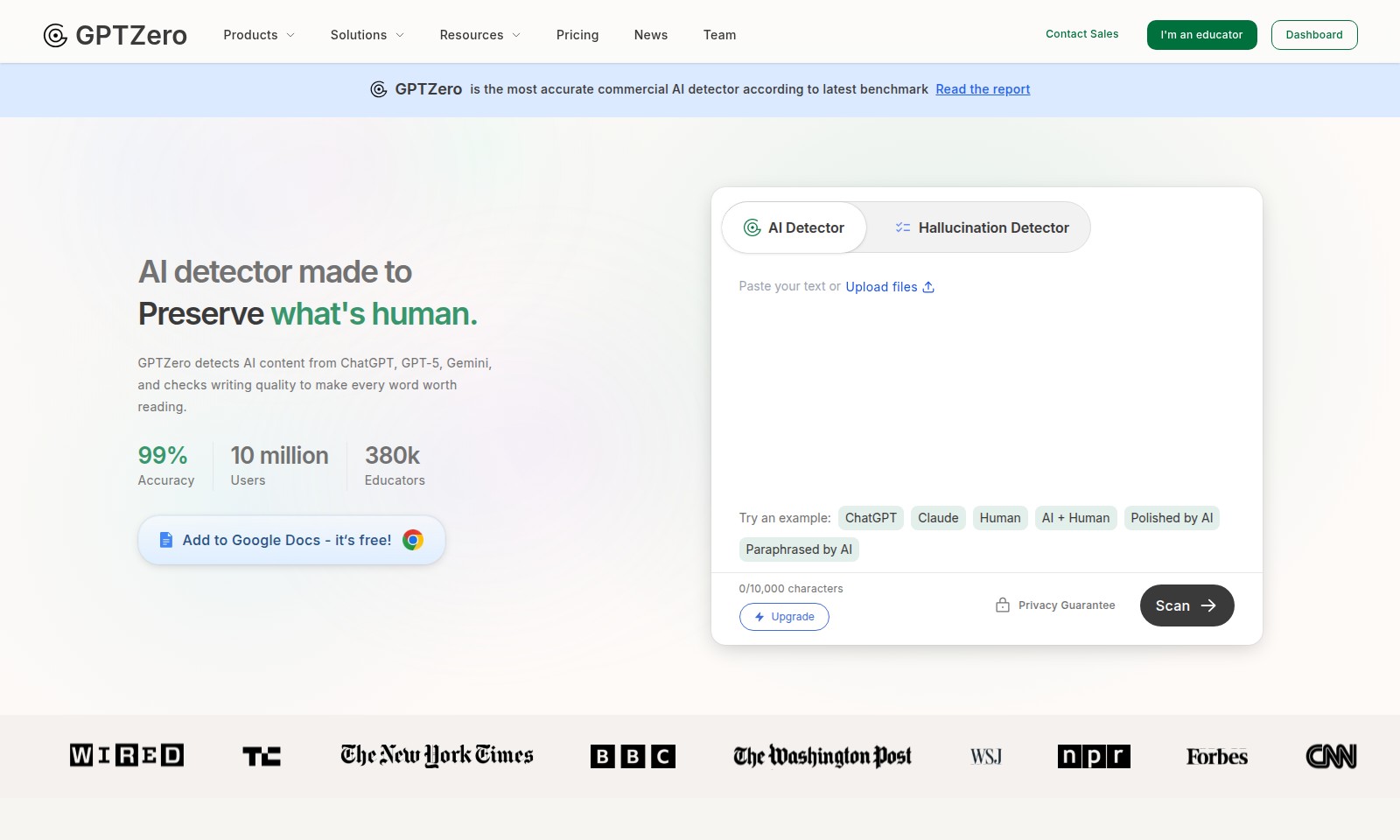The width and height of the screenshot is (1400, 840).
Task: Click the Hallucination Detector checklist icon
Action: 903,227
